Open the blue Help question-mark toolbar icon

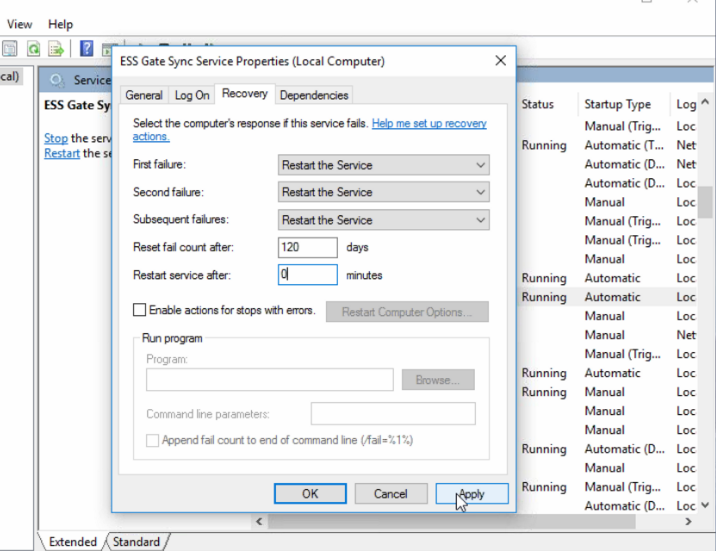click(86, 48)
